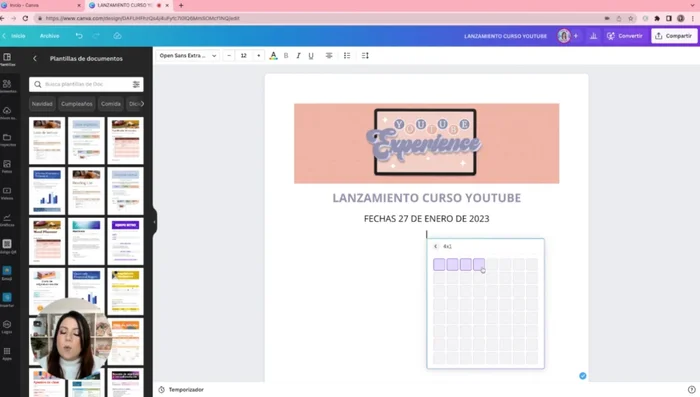The image size is (700, 397).
Task: Click the FECHAS 27 DE ENERO DE 2023 text
Action: 426,219
